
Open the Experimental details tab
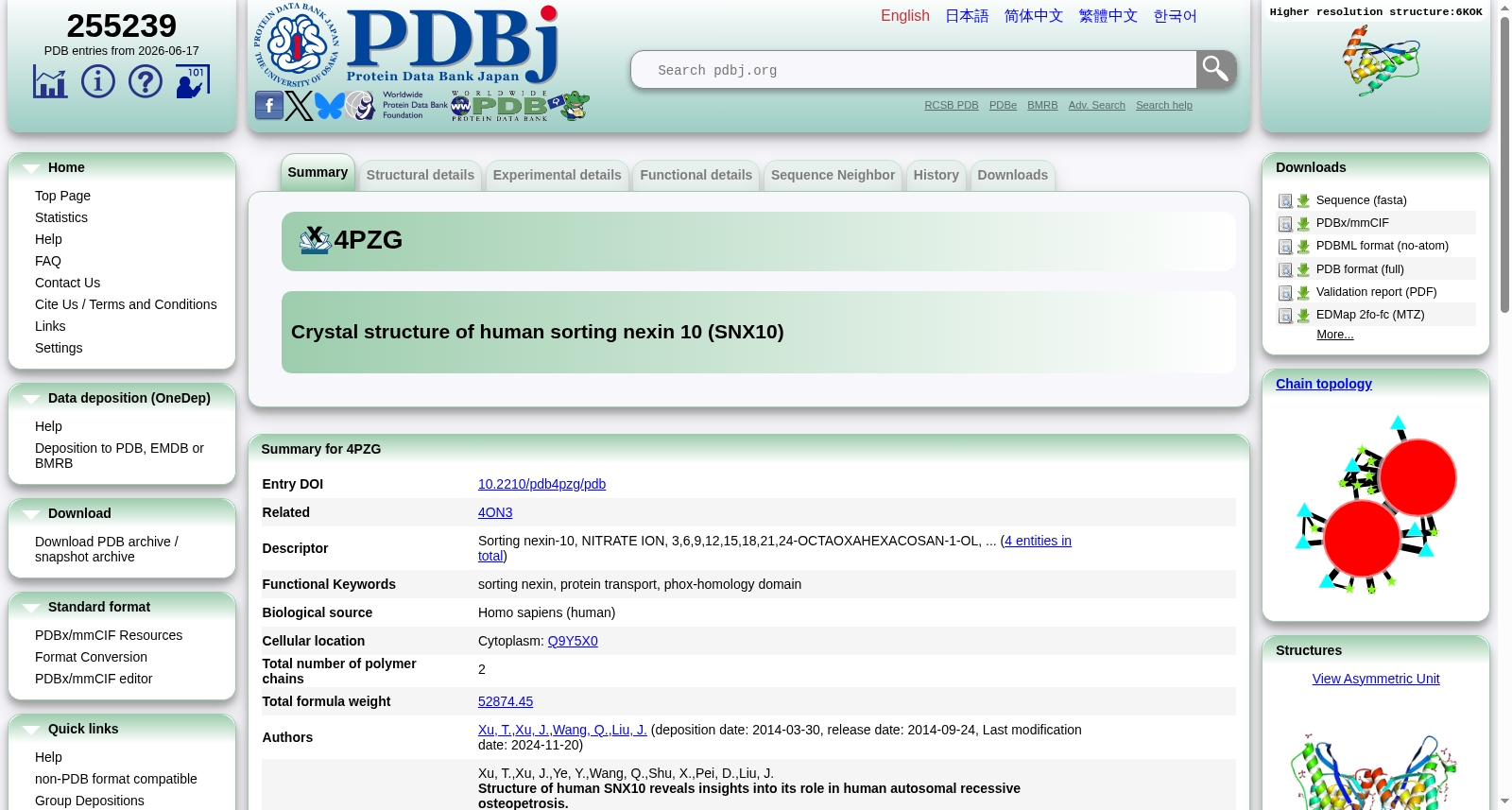tap(558, 175)
